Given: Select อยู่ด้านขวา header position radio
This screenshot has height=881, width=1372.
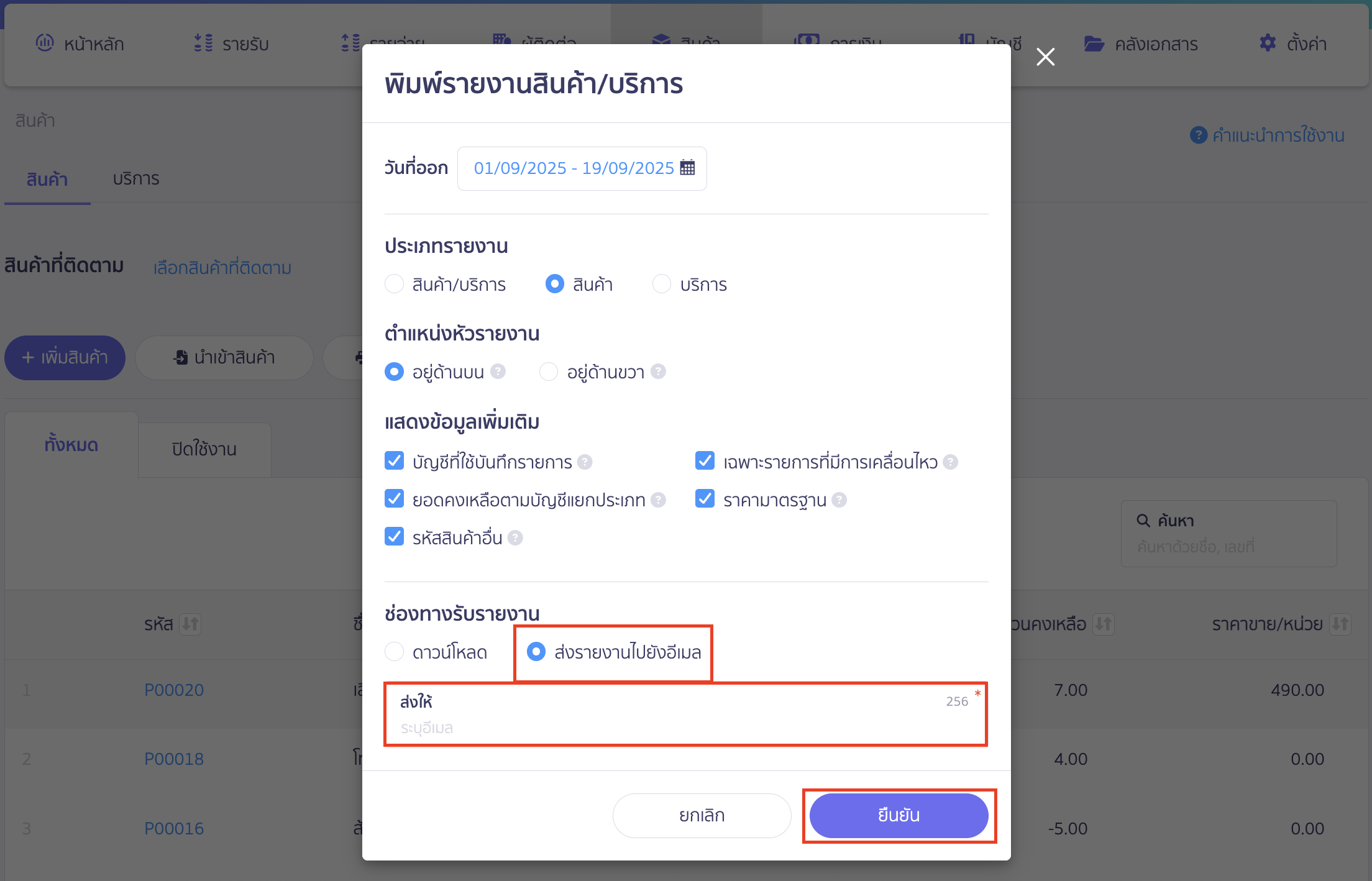Looking at the screenshot, I should tap(548, 372).
